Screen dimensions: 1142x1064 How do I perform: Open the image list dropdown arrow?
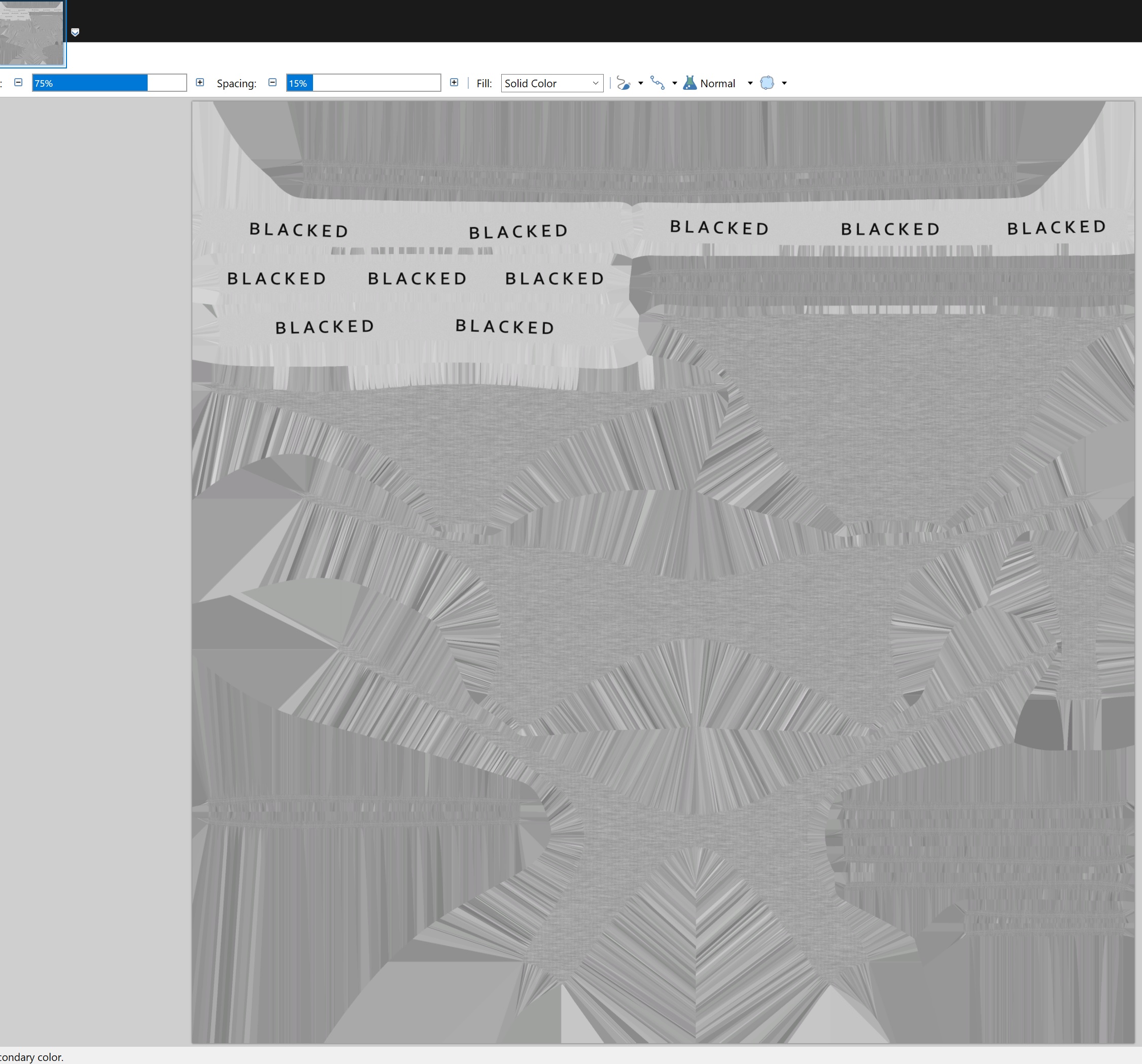75,32
